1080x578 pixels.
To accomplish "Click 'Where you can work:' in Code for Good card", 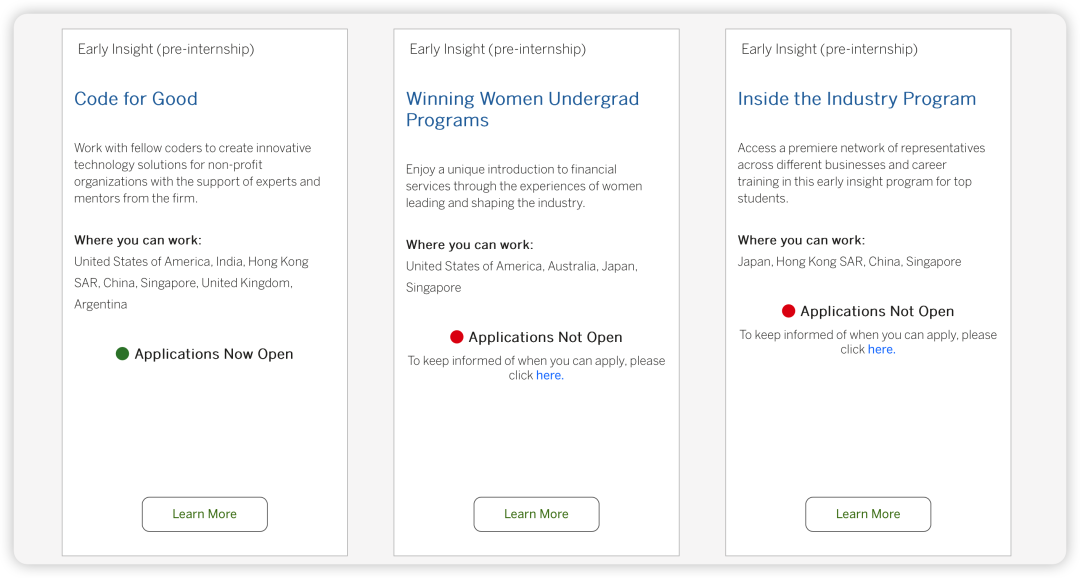I will coord(138,240).
